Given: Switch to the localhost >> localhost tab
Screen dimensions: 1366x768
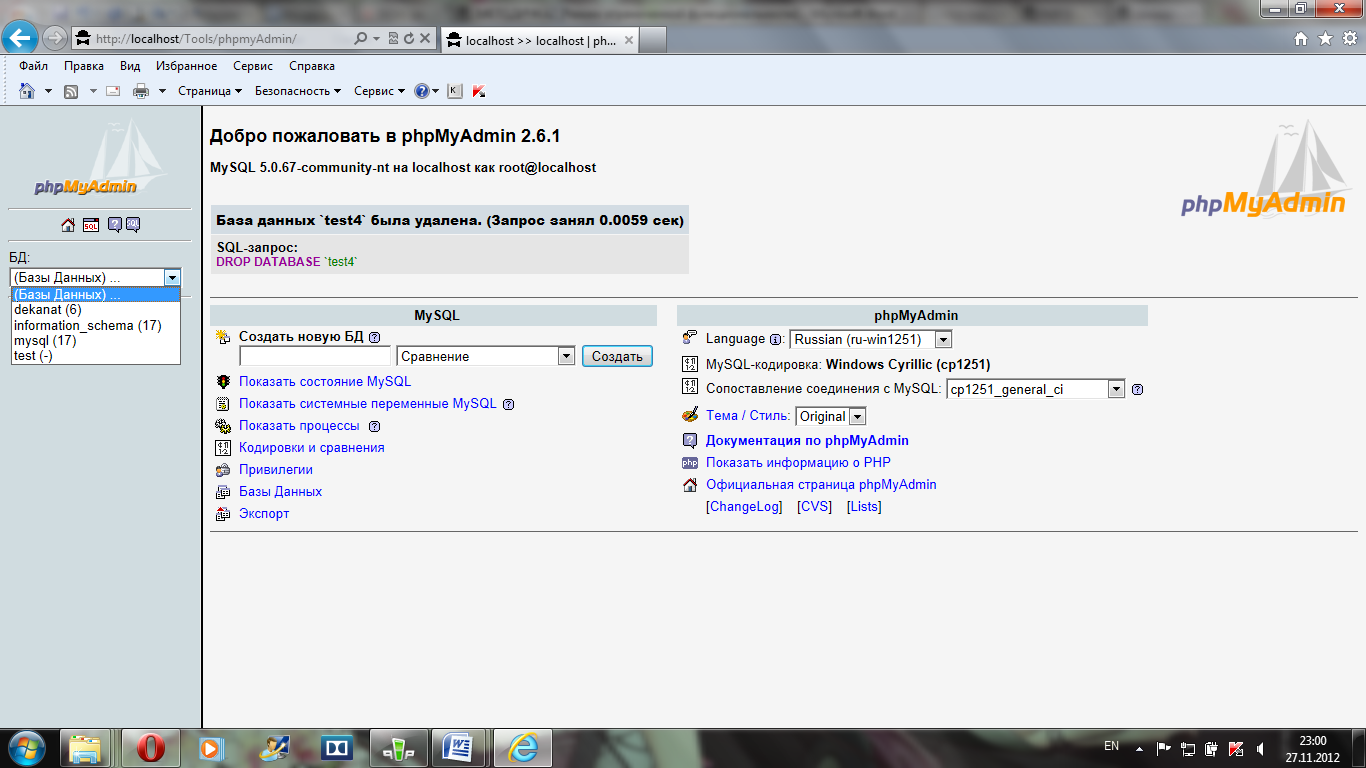Looking at the screenshot, I should click(x=540, y=40).
